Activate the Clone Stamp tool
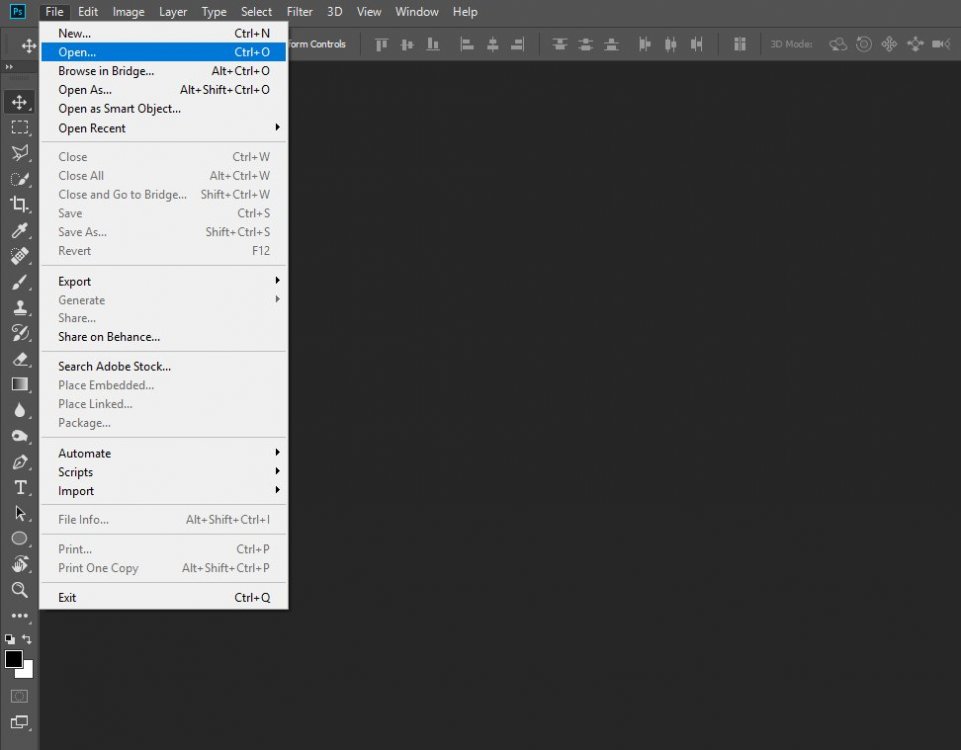 tap(19, 307)
